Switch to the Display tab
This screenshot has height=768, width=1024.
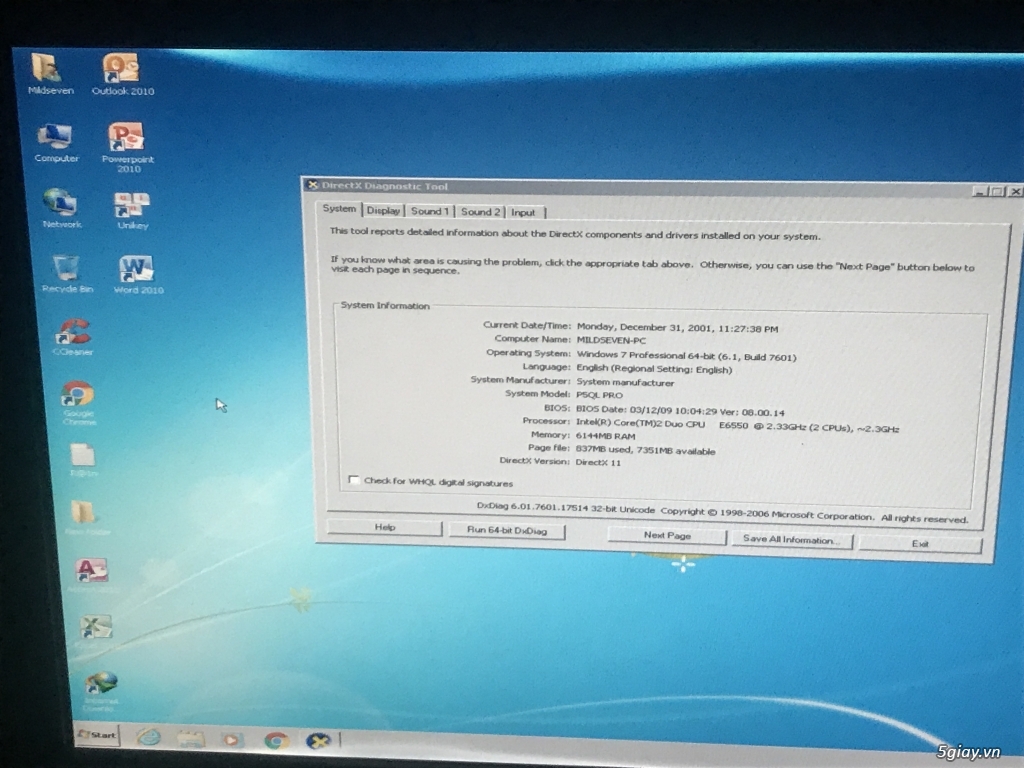383,210
